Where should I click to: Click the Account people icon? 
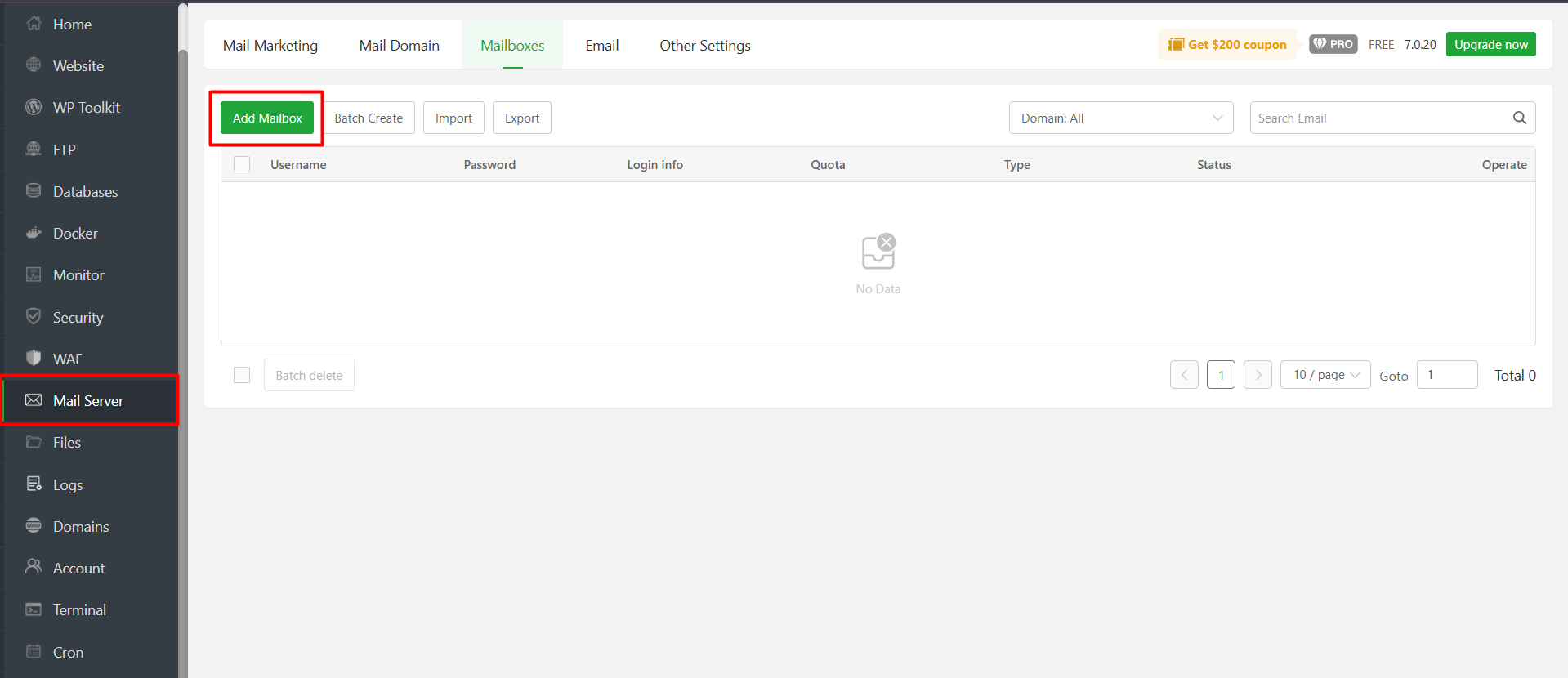[x=34, y=567]
